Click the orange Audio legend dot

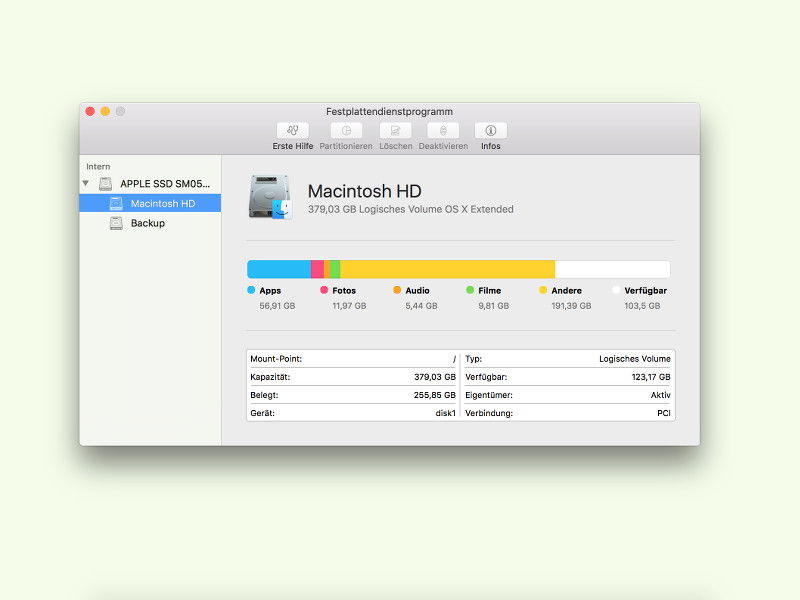click(397, 290)
